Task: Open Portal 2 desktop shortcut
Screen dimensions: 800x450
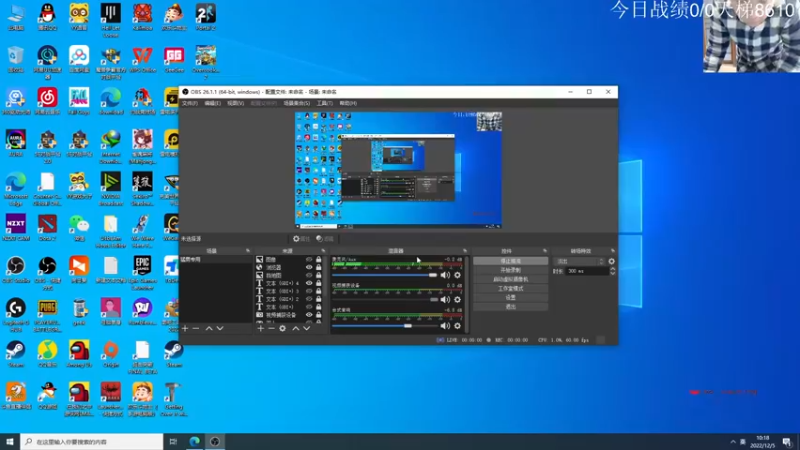Action: pyautogui.click(x=206, y=17)
